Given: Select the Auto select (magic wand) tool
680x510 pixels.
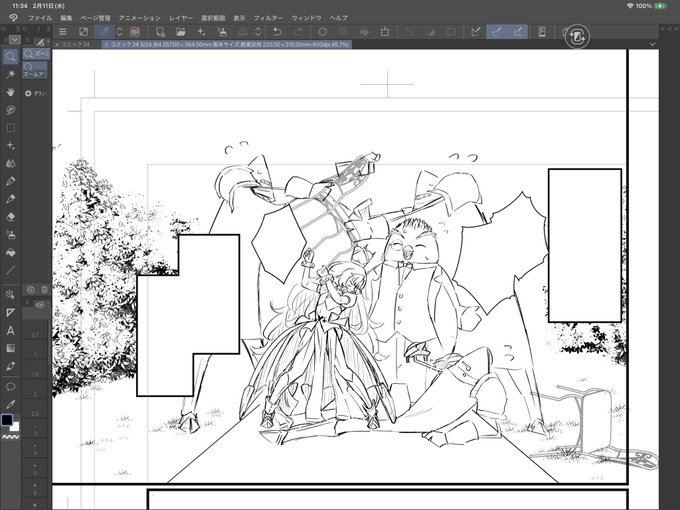Looking at the screenshot, I should (11, 75).
